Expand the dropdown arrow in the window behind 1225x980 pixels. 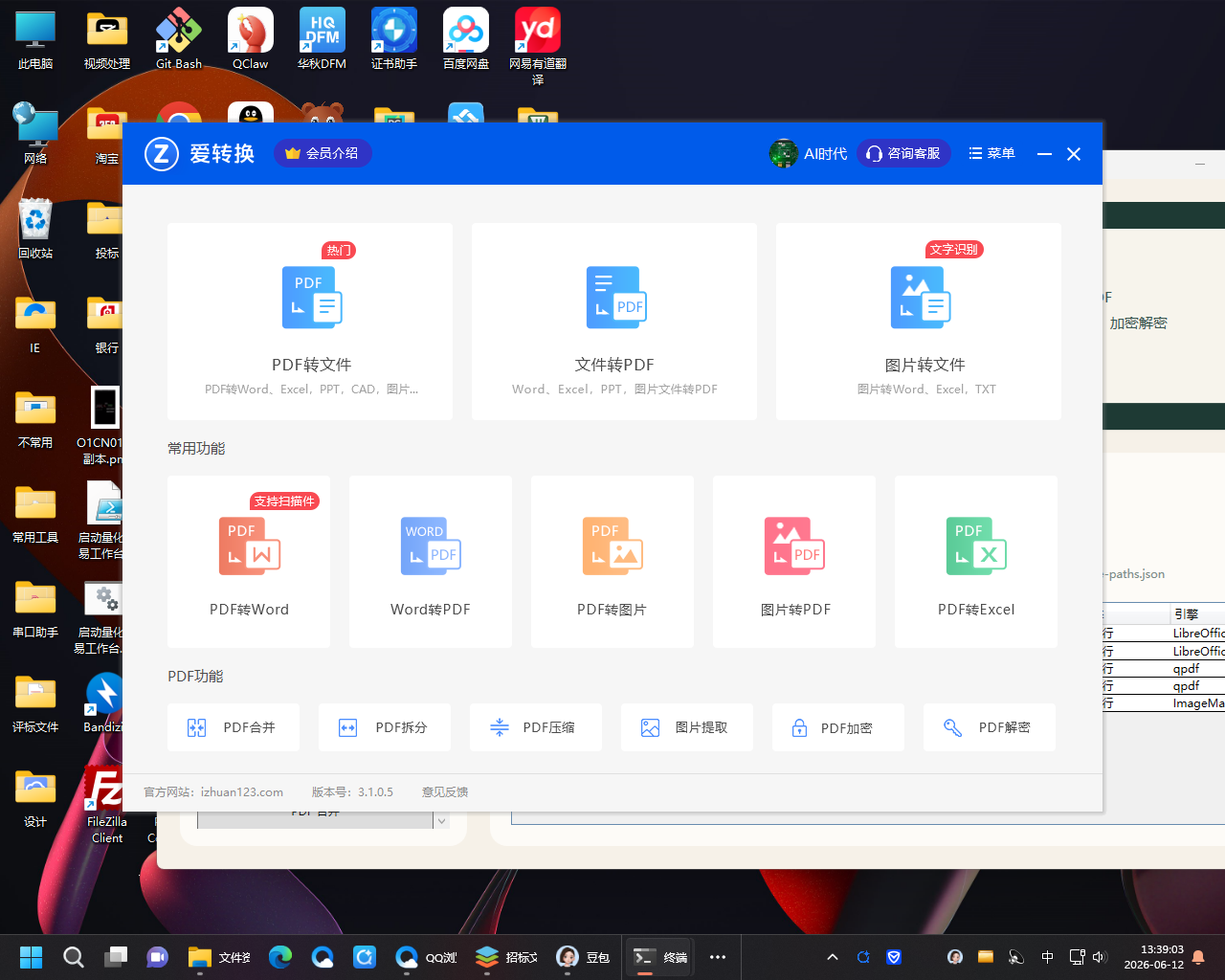pos(441,821)
